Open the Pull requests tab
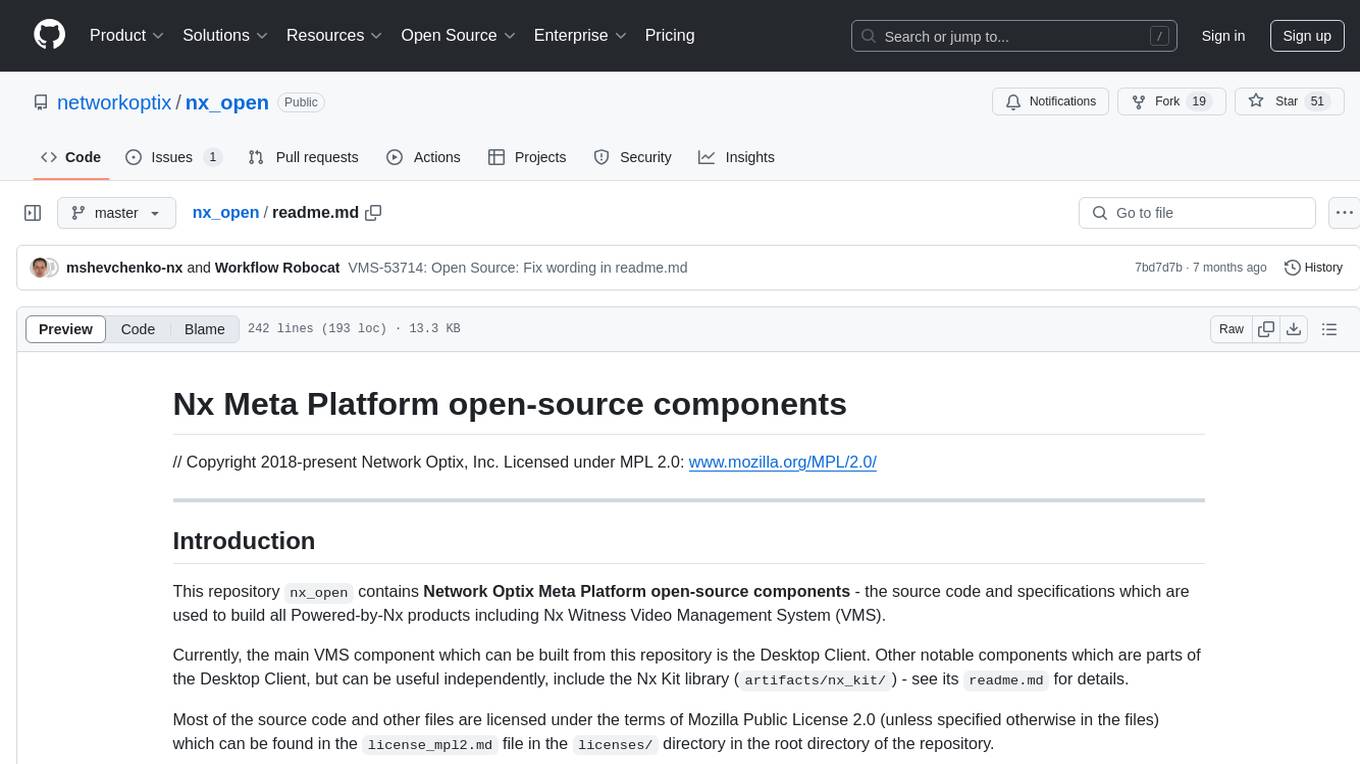The image size is (1360, 764). [303, 157]
